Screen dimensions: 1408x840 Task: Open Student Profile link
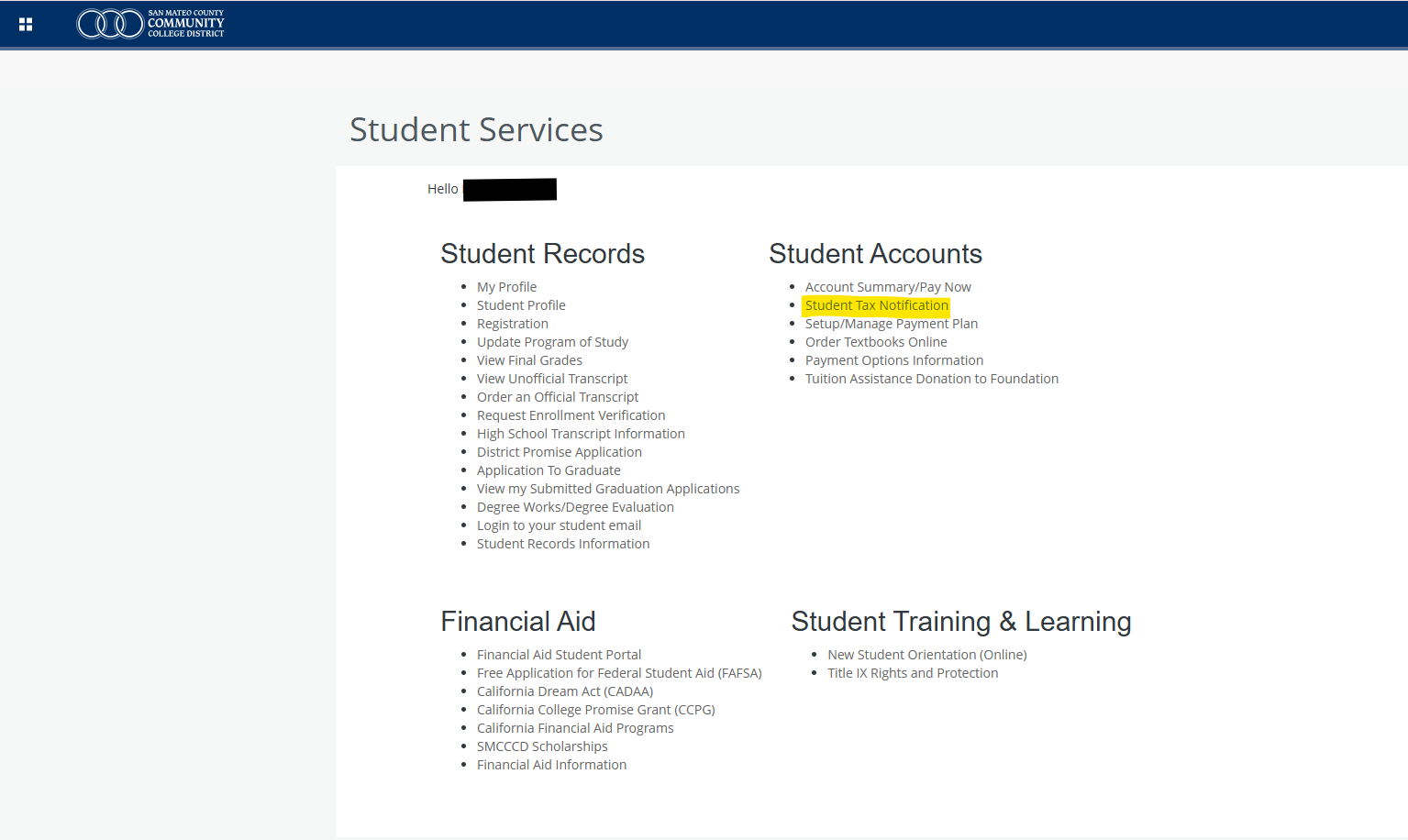point(521,305)
